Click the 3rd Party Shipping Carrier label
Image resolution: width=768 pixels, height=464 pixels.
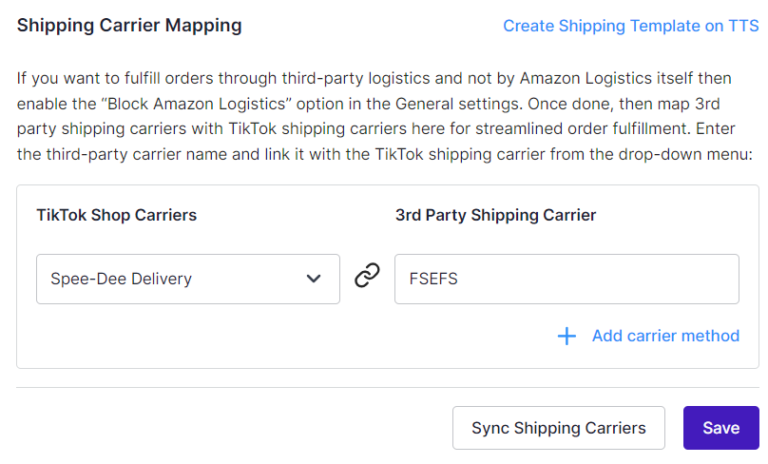point(496,215)
